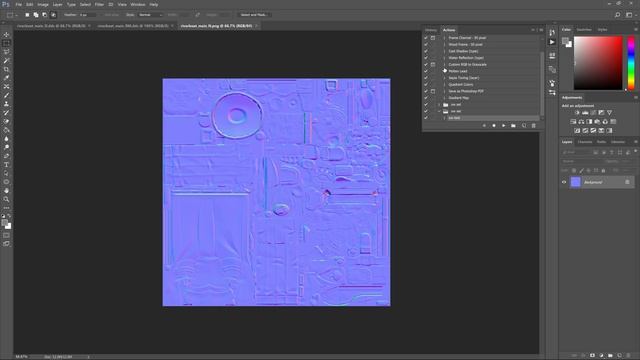Viewport: 640px width, 360px height.
Task: Click Stop Playing/Recording in Actions panel
Action: pos(484,126)
